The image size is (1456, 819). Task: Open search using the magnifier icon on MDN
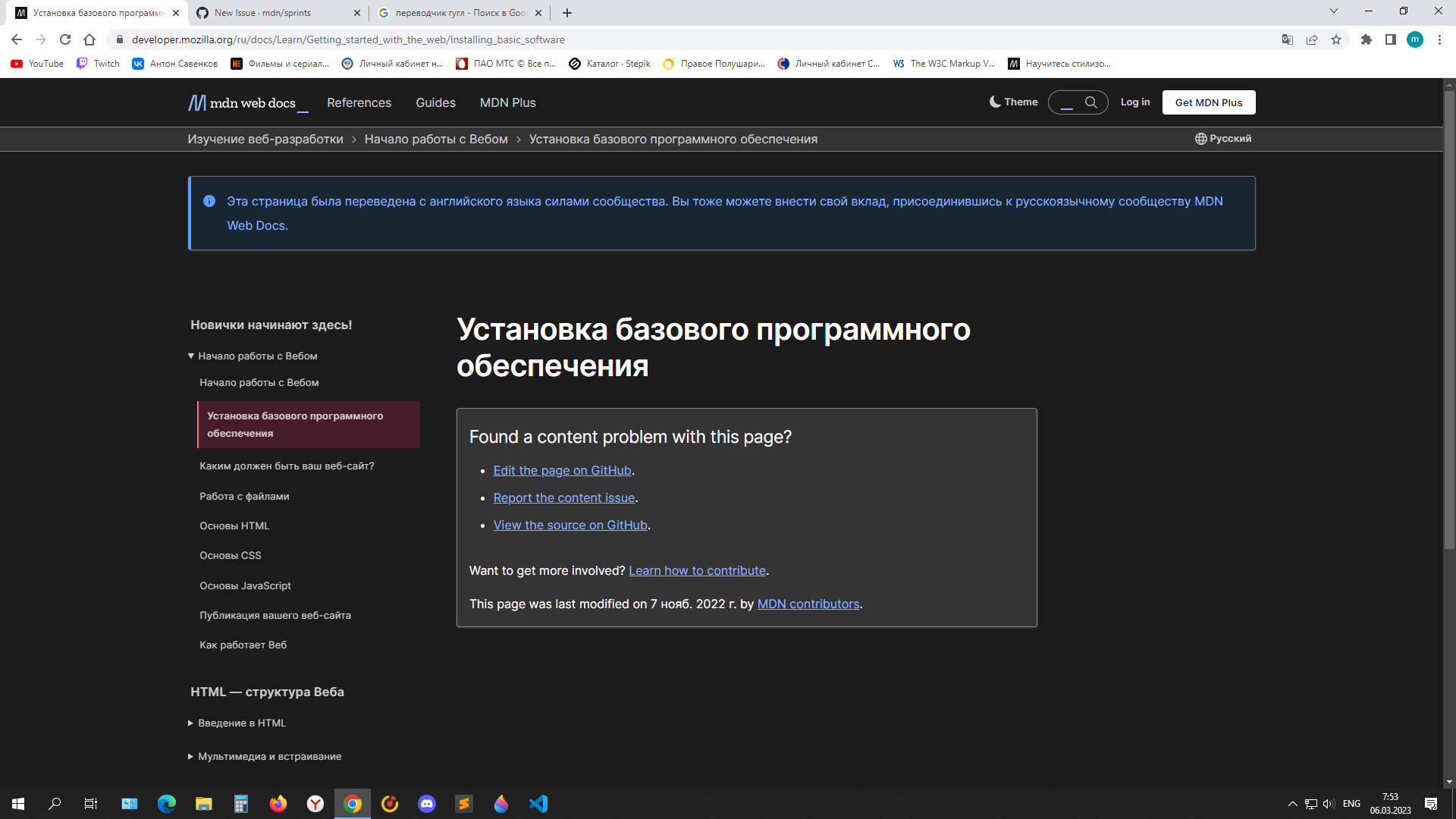click(1092, 102)
